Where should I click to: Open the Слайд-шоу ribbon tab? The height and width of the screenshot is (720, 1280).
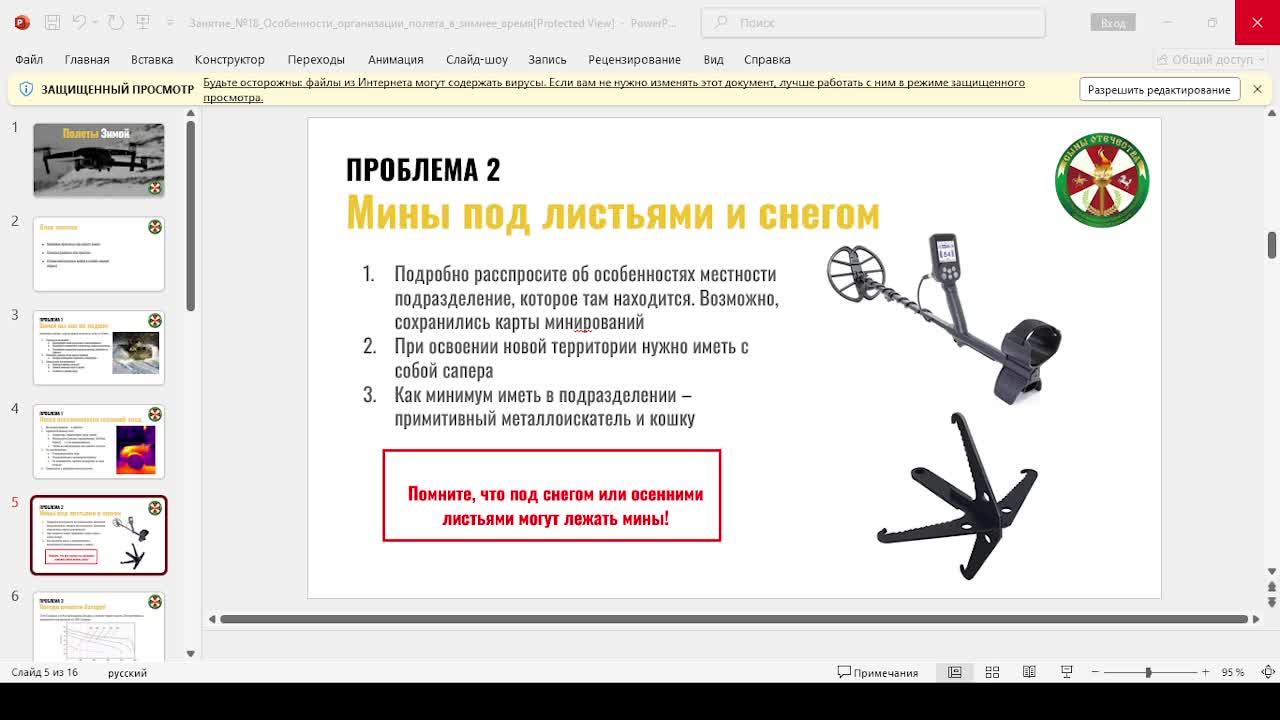coord(477,59)
